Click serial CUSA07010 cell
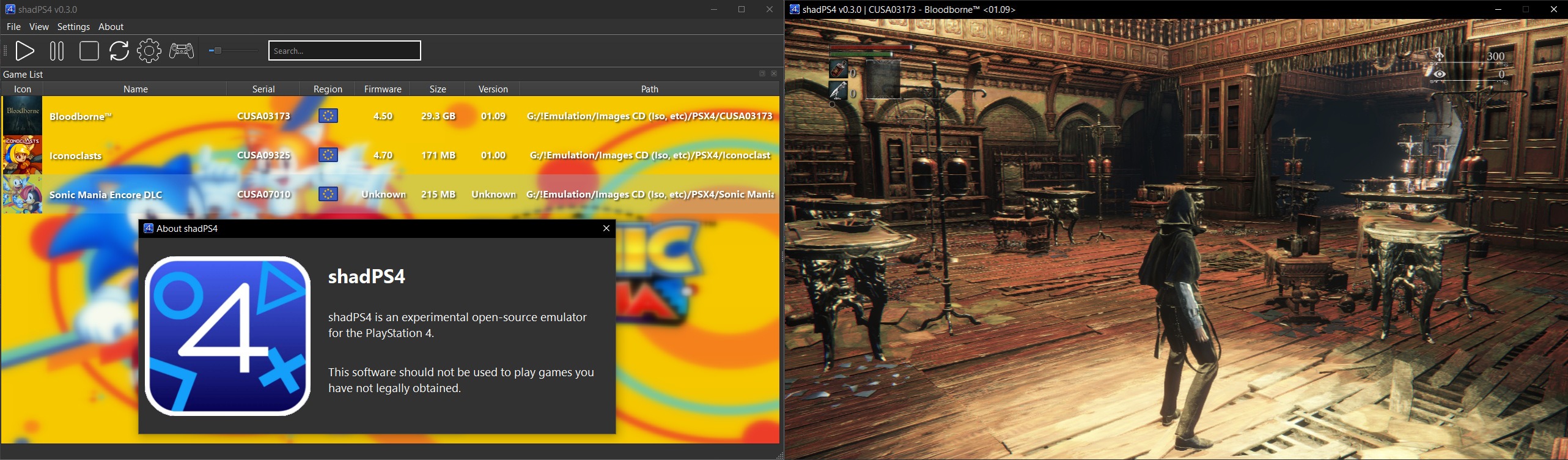The image size is (1568, 460). (263, 194)
